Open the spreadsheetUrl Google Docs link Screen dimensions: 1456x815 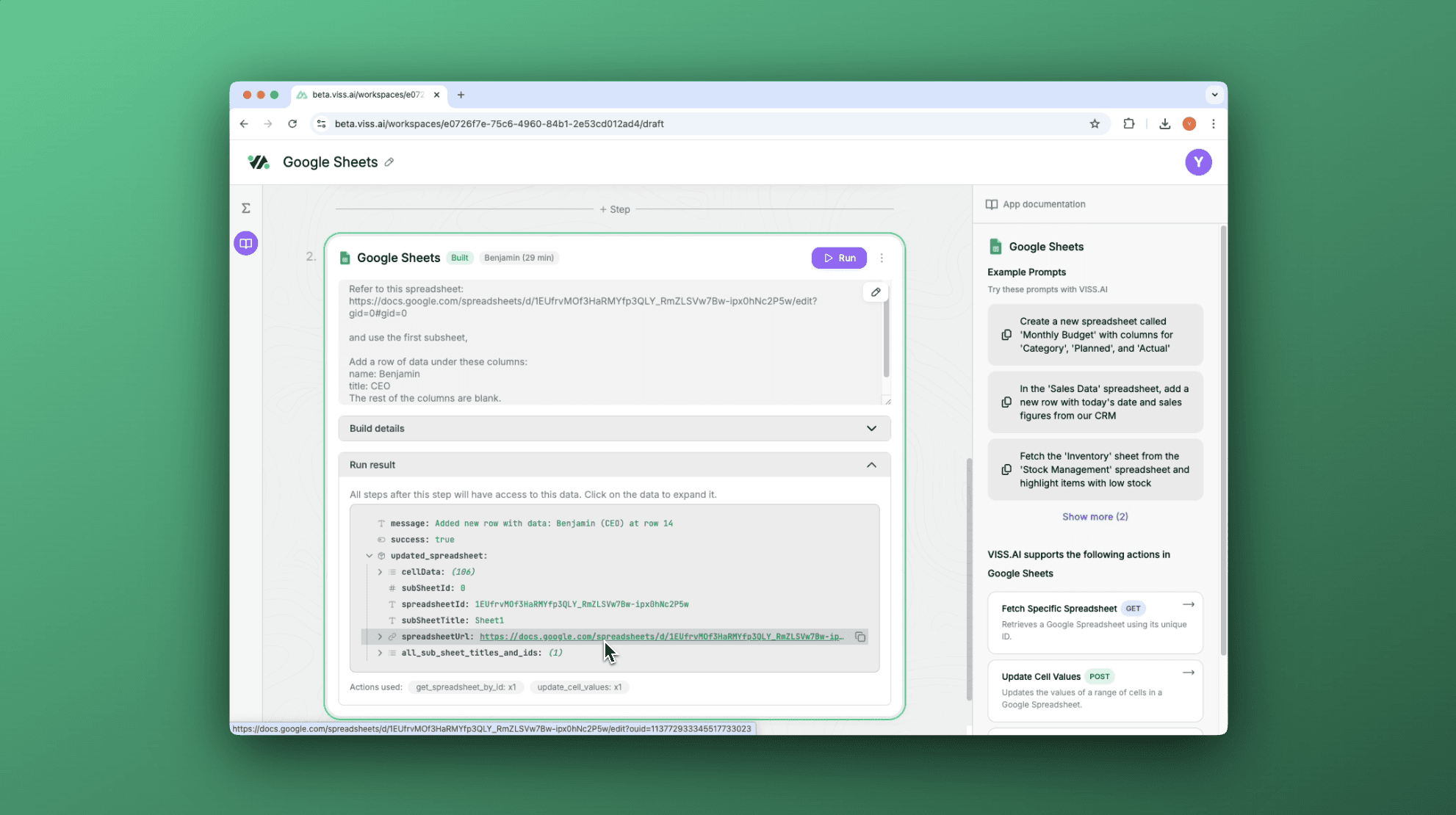pos(661,637)
